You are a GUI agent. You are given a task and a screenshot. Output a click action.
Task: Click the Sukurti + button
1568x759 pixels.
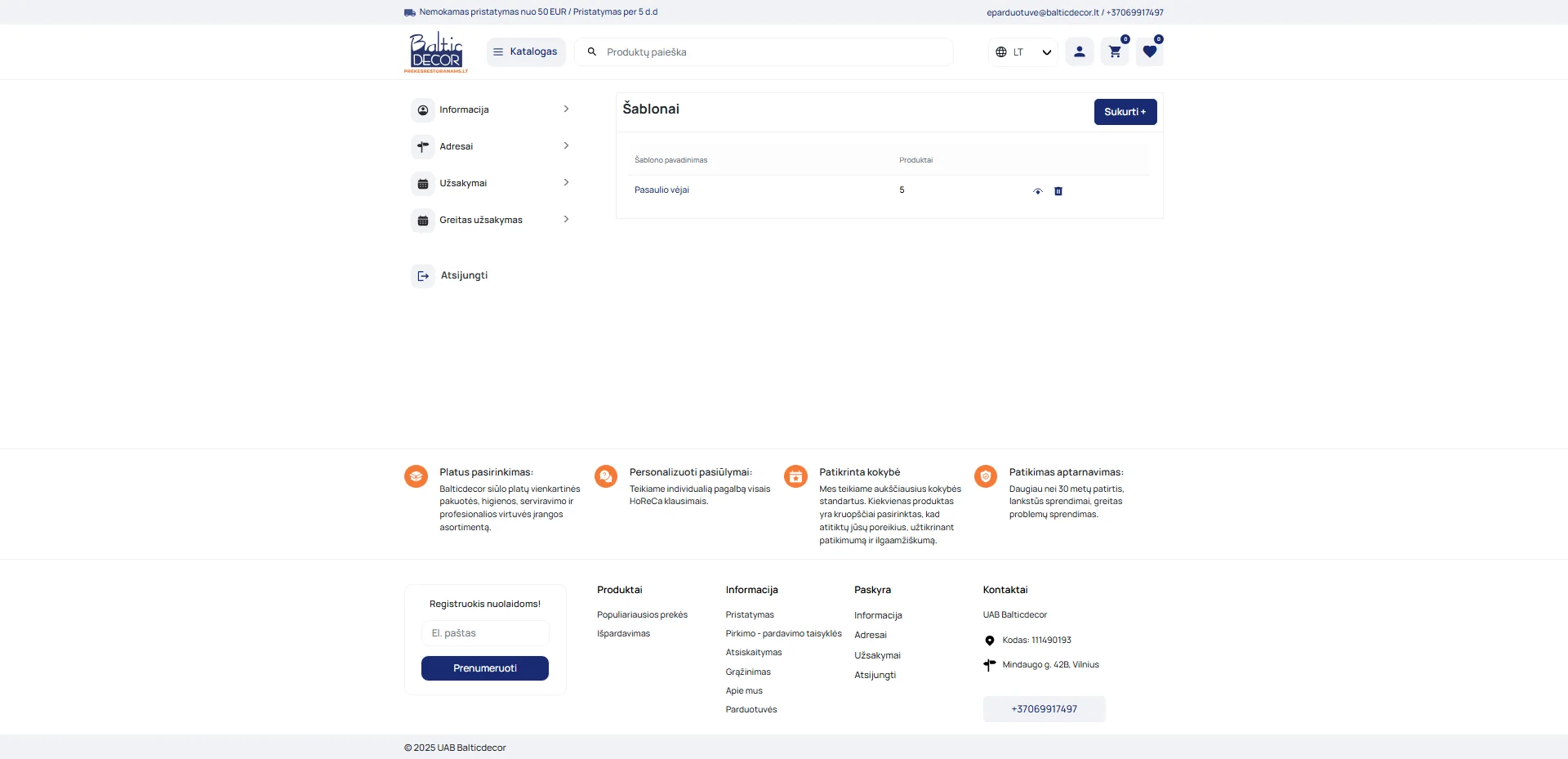(1125, 111)
